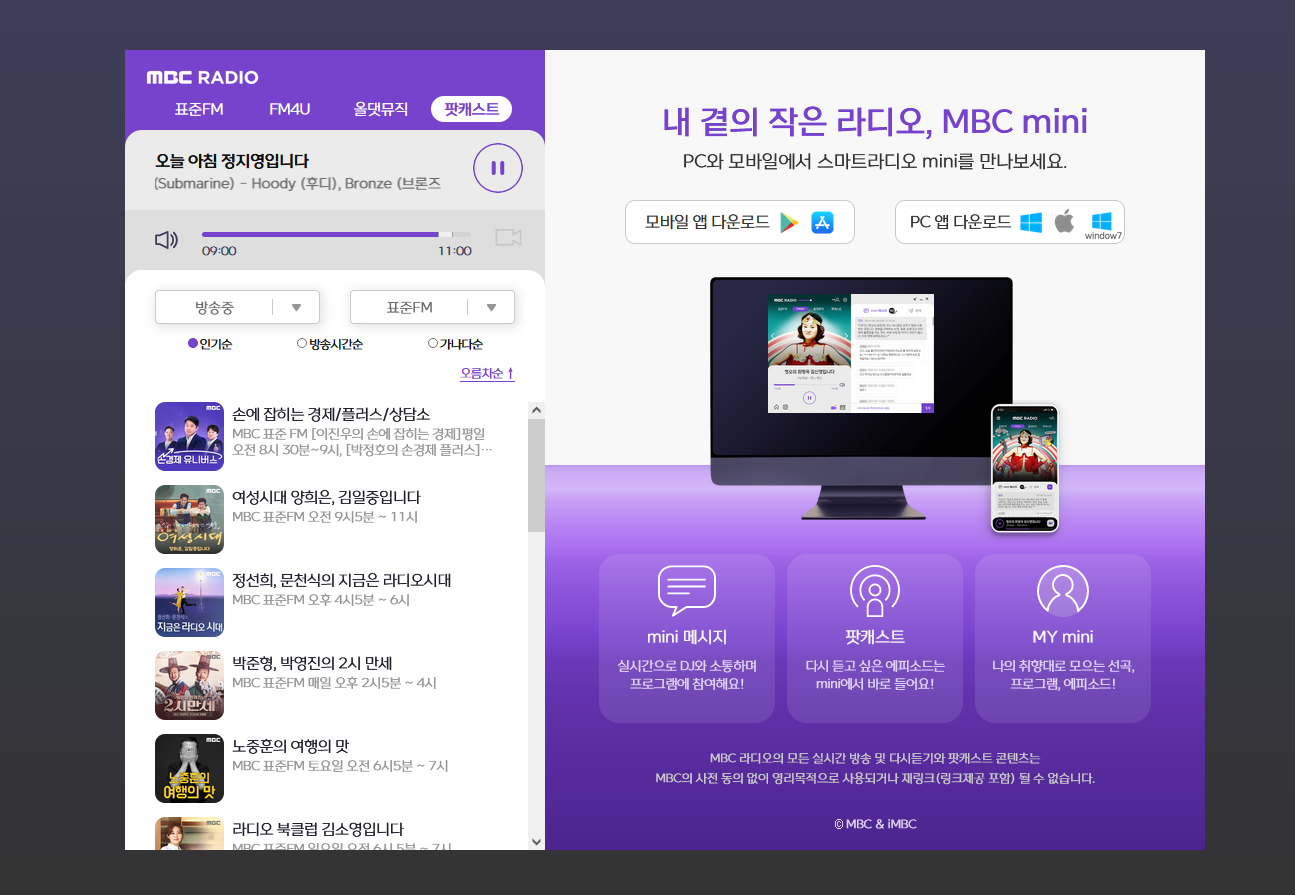Click the MY mini profile icon

1063,591
